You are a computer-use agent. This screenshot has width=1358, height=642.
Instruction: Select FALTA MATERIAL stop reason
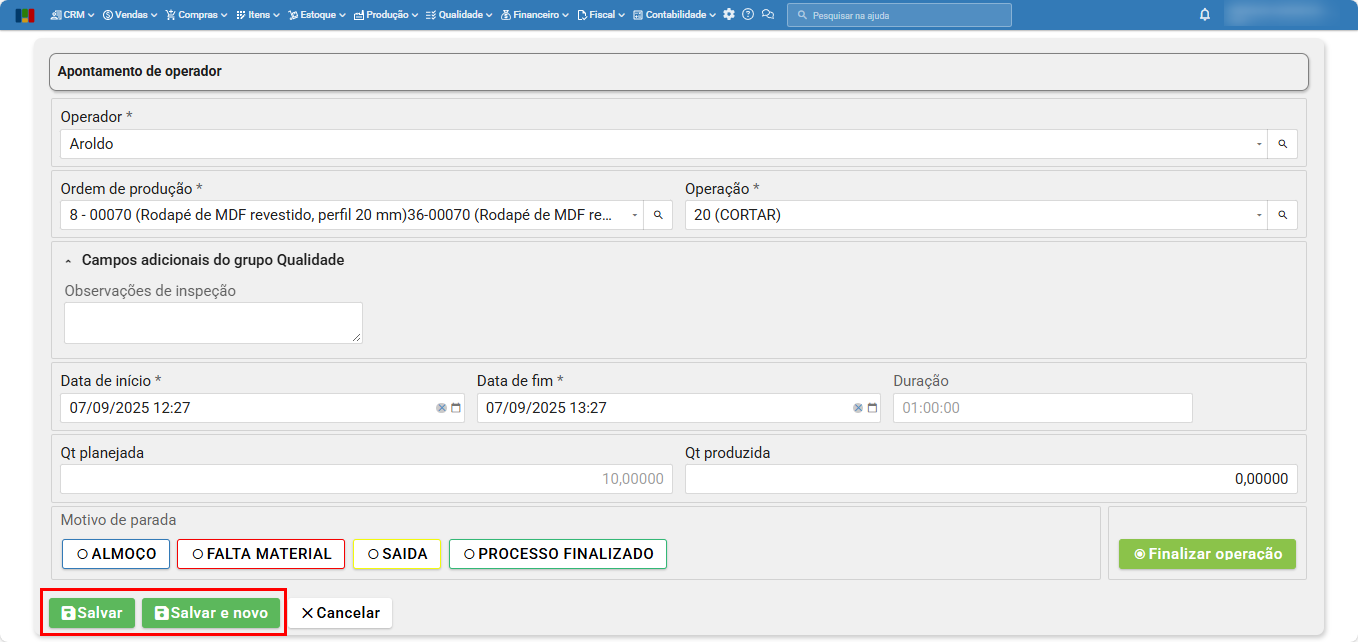pyautogui.click(x=261, y=554)
